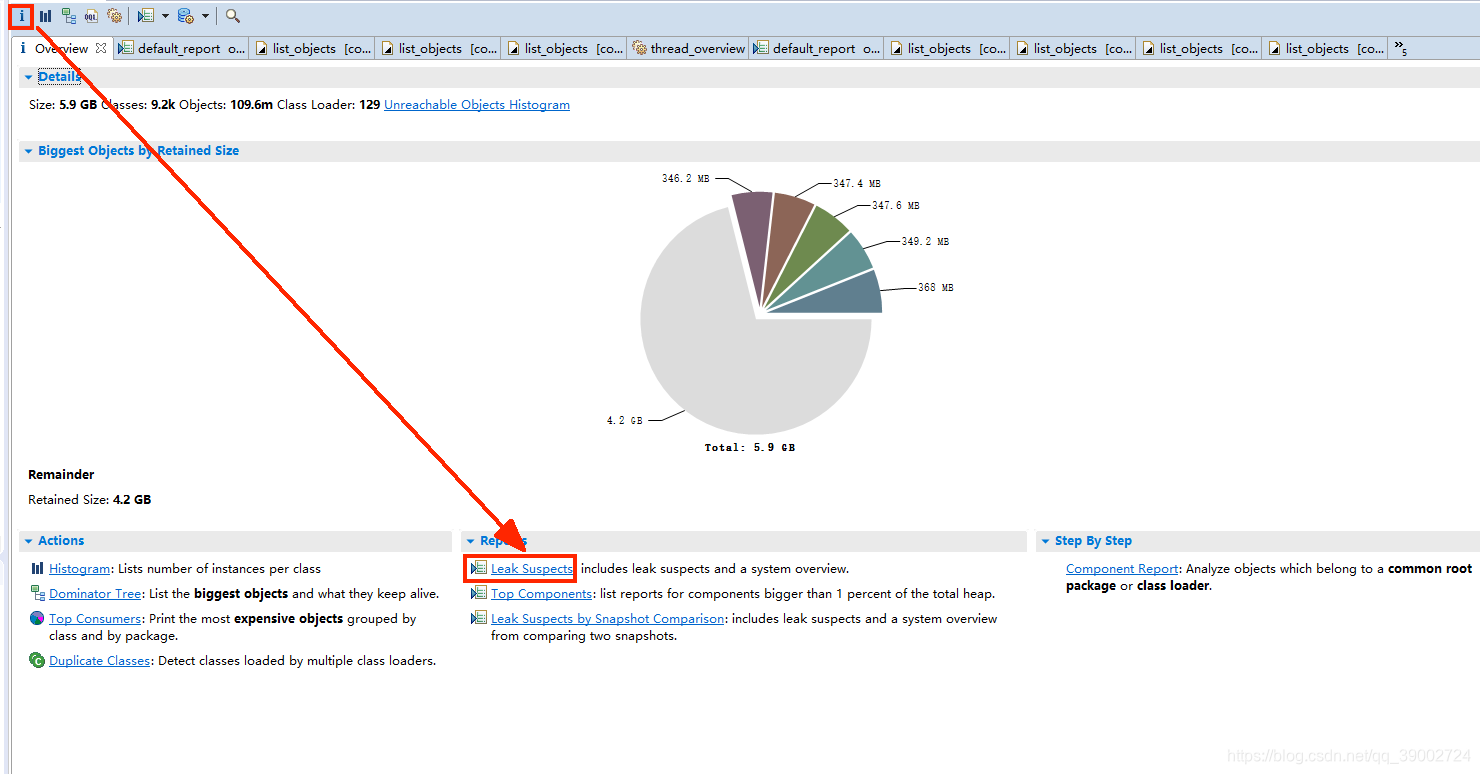Viewport: 1480px width, 774px height.
Task: Click the 'Total: 5.9 GB' caption
Action: (x=750, y=448)
